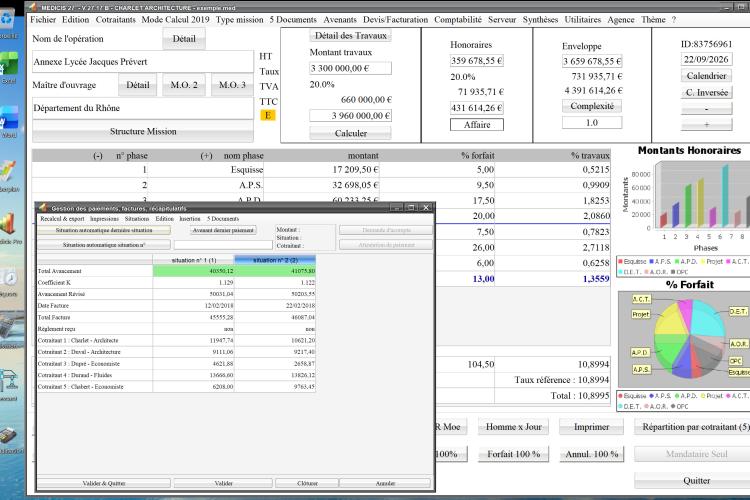Open Structure Mission
This screenshot has width=750, height=500.
143,131
